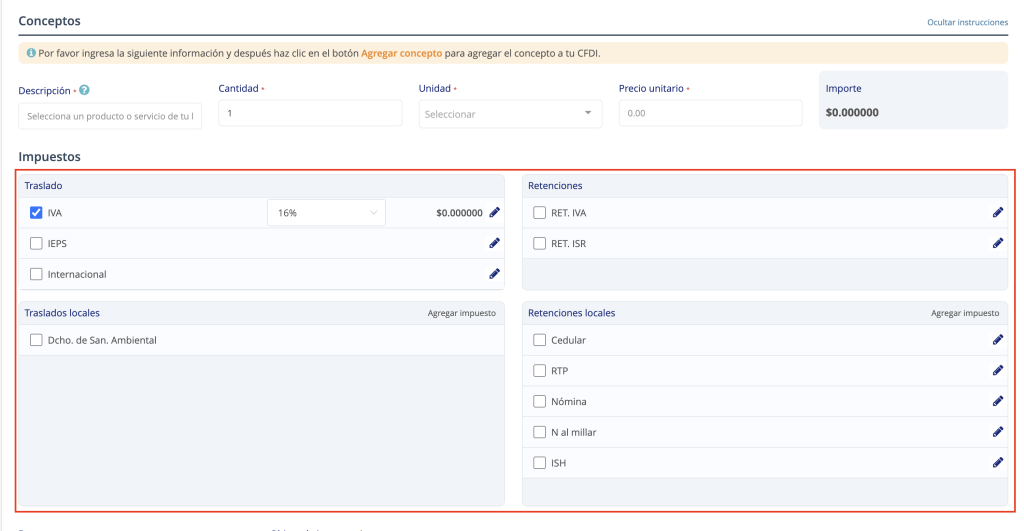Click the Importe $0.000000 value
Image resolution: width=1024 pixels, height=531 pixels.
click(852, 112)
